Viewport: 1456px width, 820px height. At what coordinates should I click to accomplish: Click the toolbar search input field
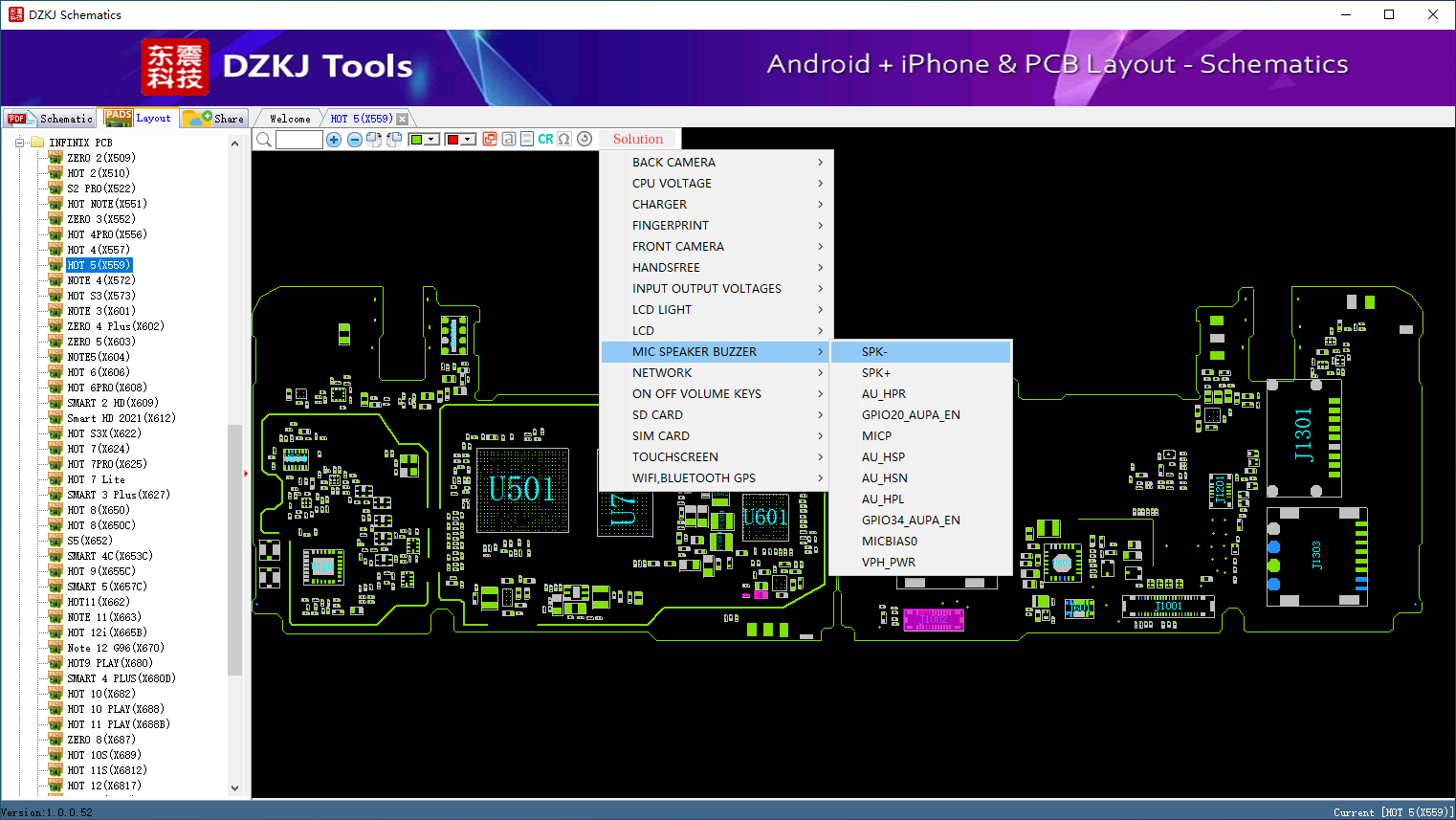point(299,140)
